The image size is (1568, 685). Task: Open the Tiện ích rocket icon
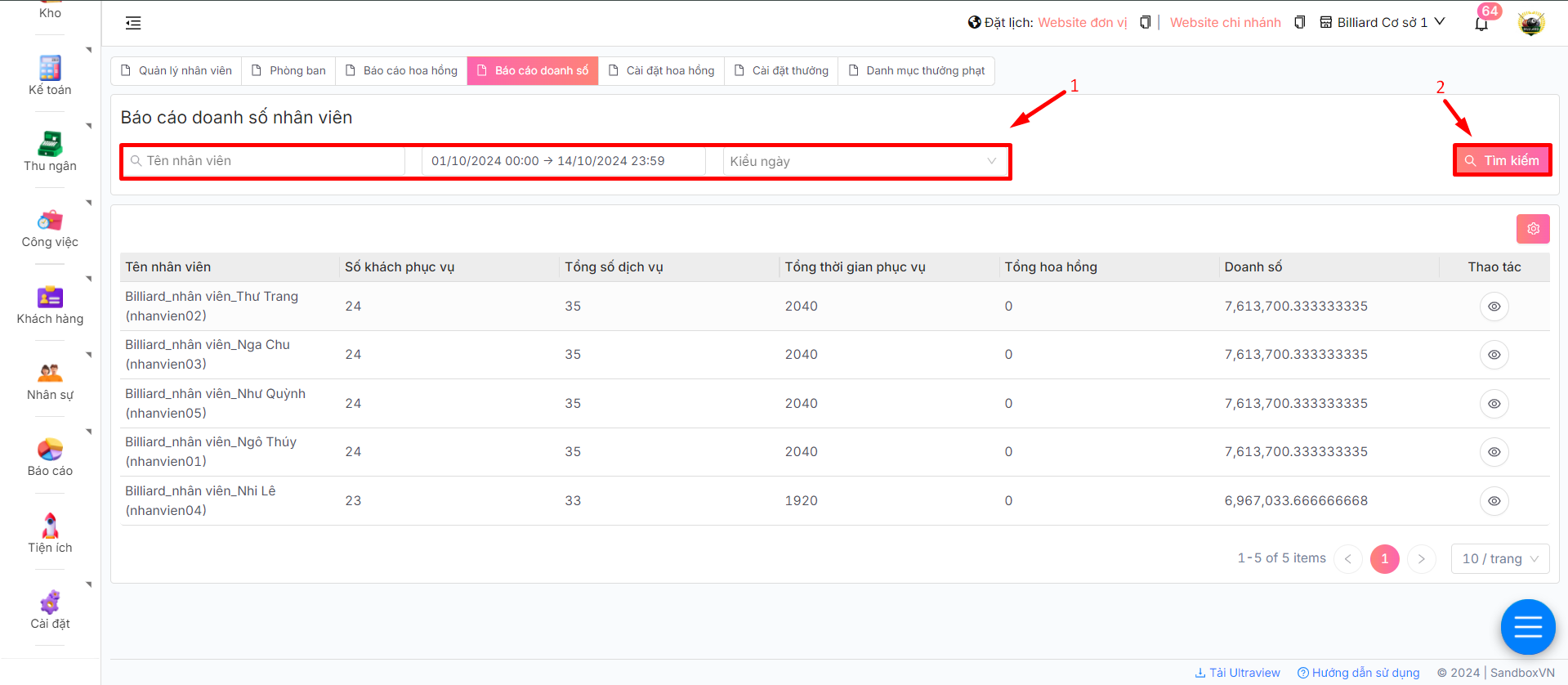click(x=50, y=526)
